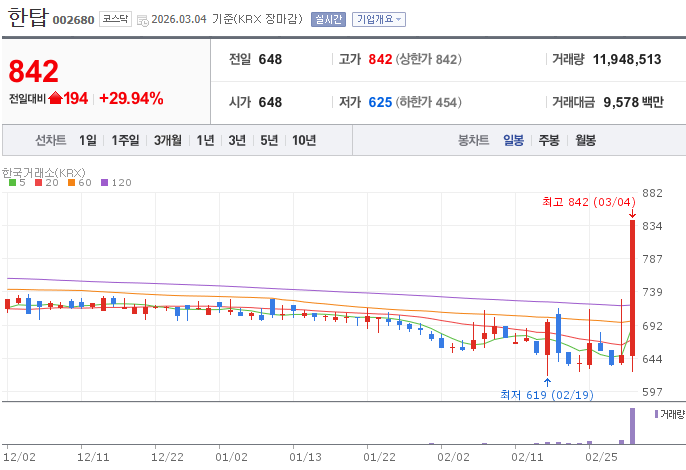Click the 2026.03.04 기준 date text

226,19
